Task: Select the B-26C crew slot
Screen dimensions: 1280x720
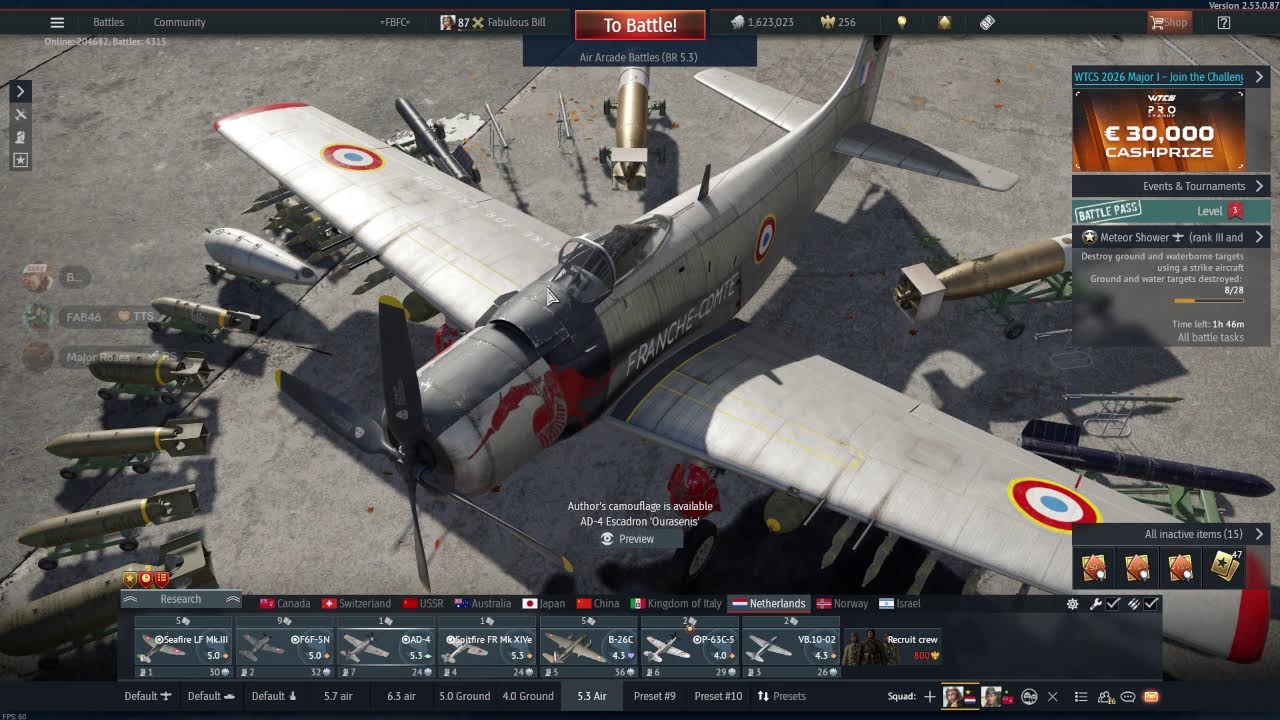Action: 589,647
